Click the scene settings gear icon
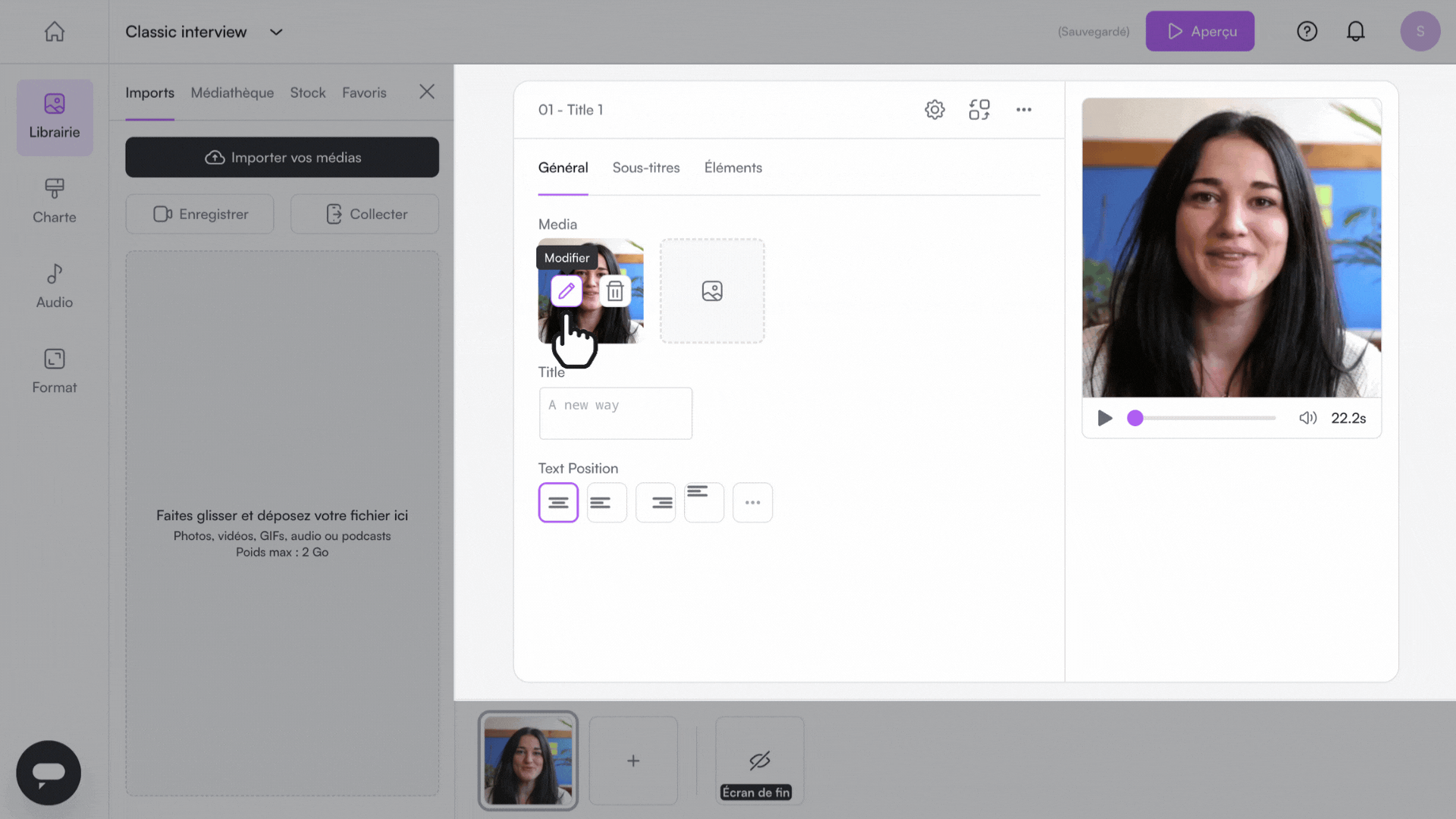This screenshot has height=819, width=1456. 934,110
